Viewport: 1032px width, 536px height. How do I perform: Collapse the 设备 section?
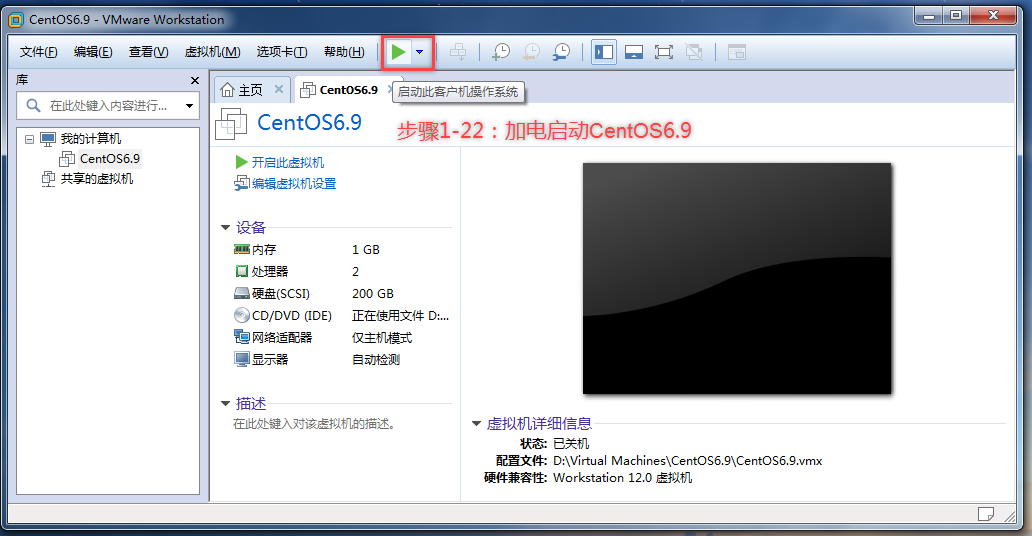(x=225, y=228)
